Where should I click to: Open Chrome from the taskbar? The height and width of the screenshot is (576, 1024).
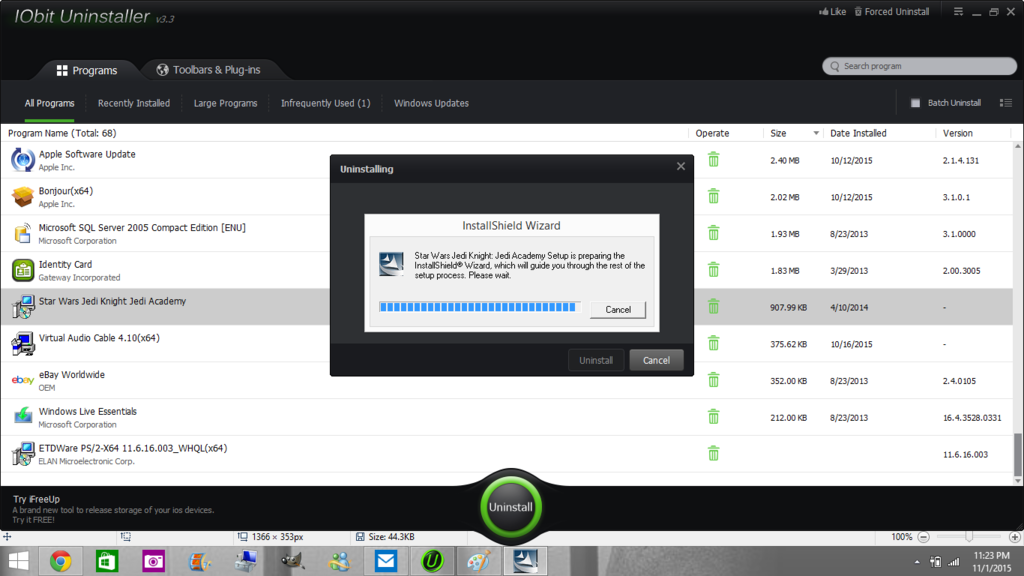60,561
